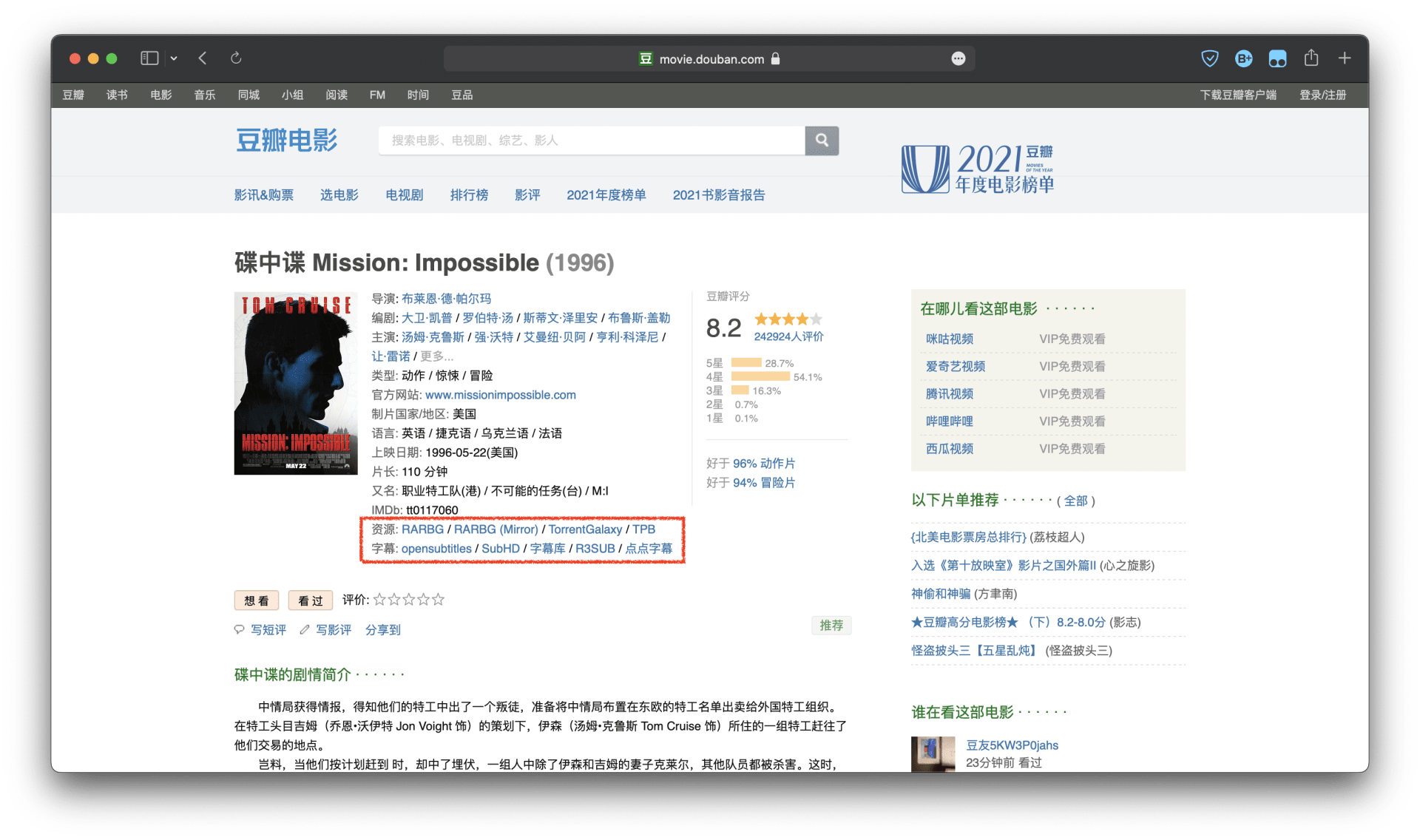Click the ellipsis icon in the address bar

[x=958, y=58]
